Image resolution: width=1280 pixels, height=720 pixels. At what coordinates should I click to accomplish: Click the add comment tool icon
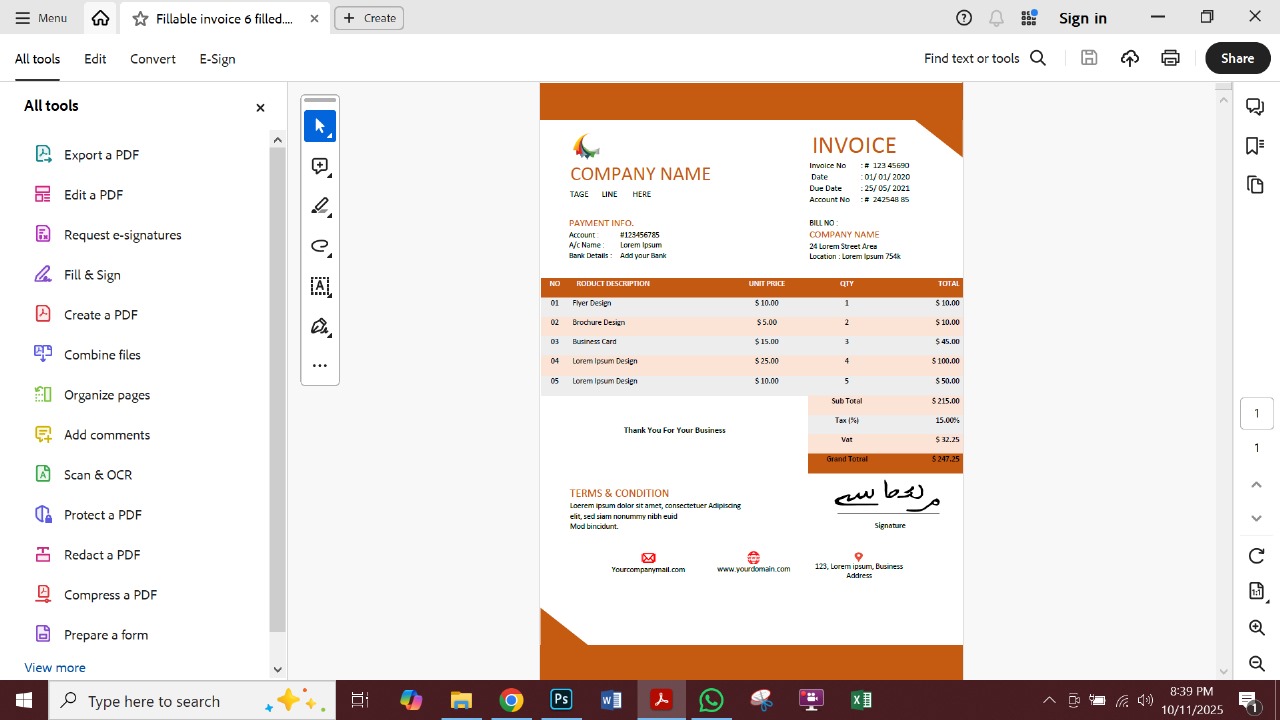click(x=320, y=166)
